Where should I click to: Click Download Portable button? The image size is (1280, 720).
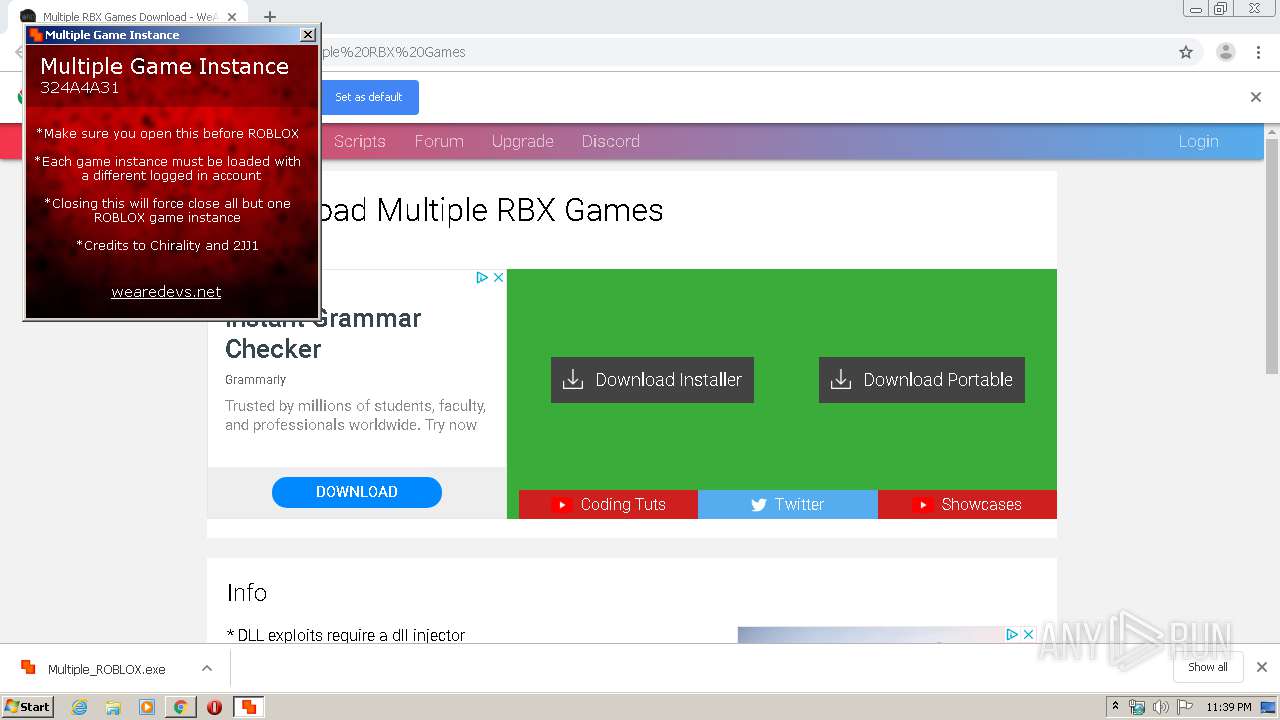[922, 380]
